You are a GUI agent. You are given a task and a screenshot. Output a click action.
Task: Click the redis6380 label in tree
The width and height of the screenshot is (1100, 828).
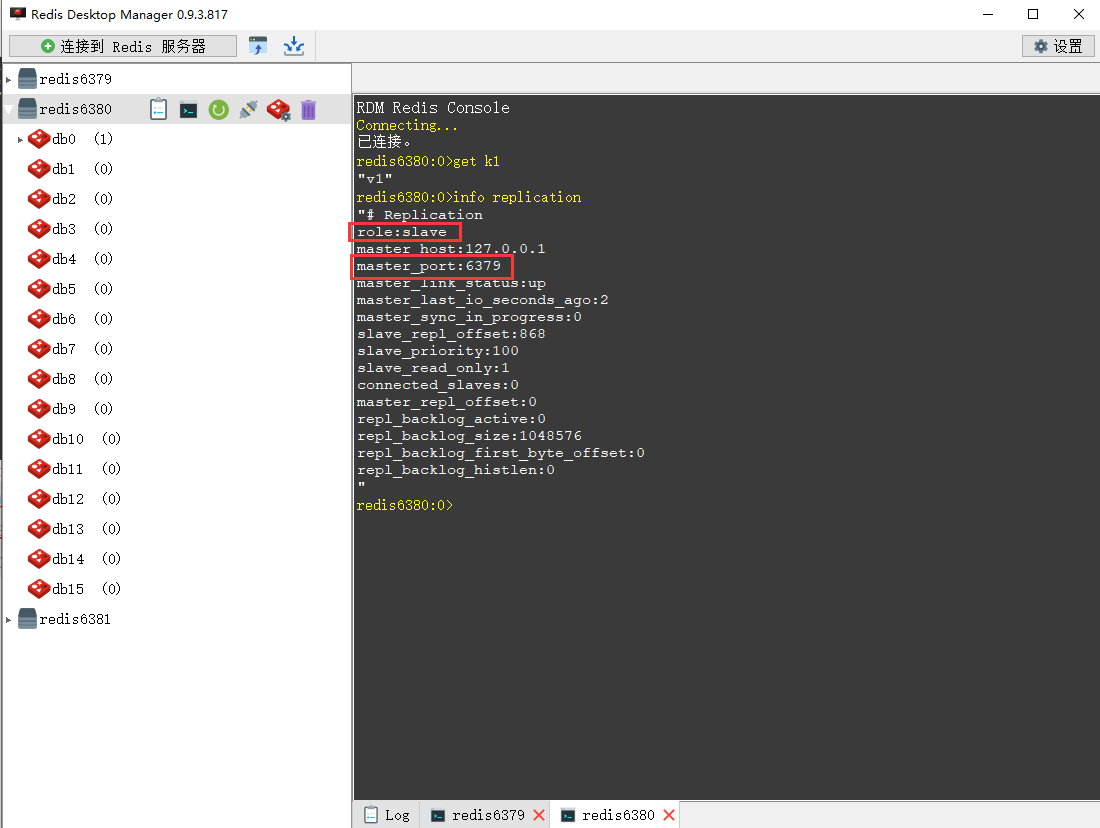pyautogui.click(x=75, y=109)
